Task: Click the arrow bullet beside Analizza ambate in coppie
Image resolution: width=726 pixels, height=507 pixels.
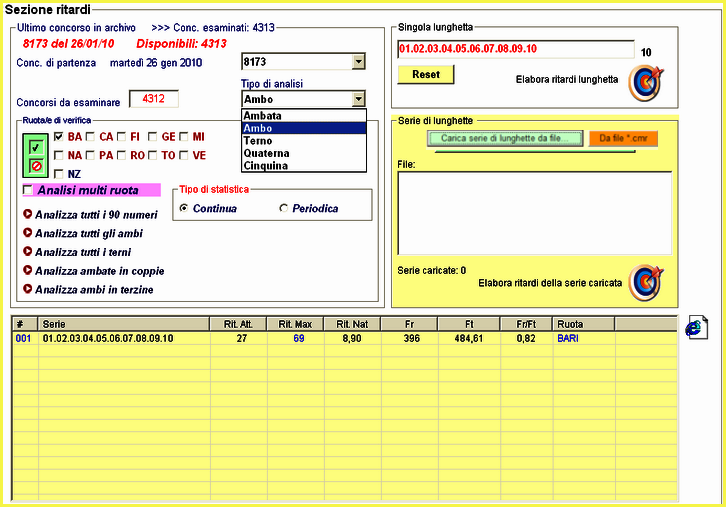Action: (28, 270)
